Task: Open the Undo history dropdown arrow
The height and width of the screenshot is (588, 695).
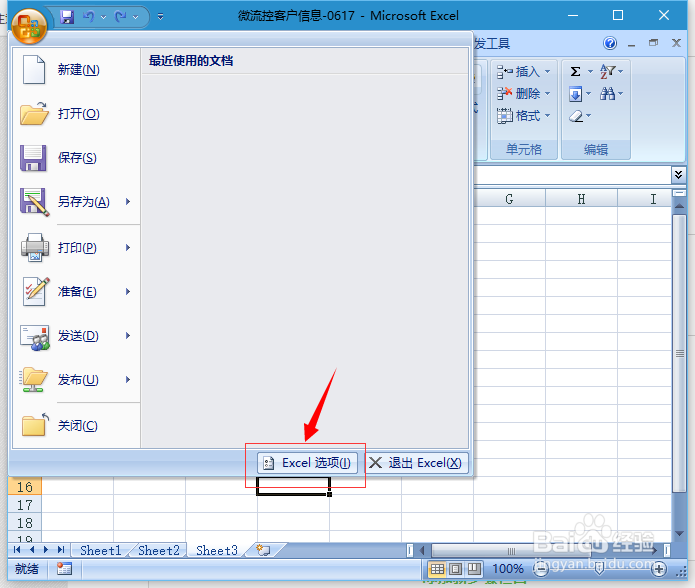Action: pos(103,17)
